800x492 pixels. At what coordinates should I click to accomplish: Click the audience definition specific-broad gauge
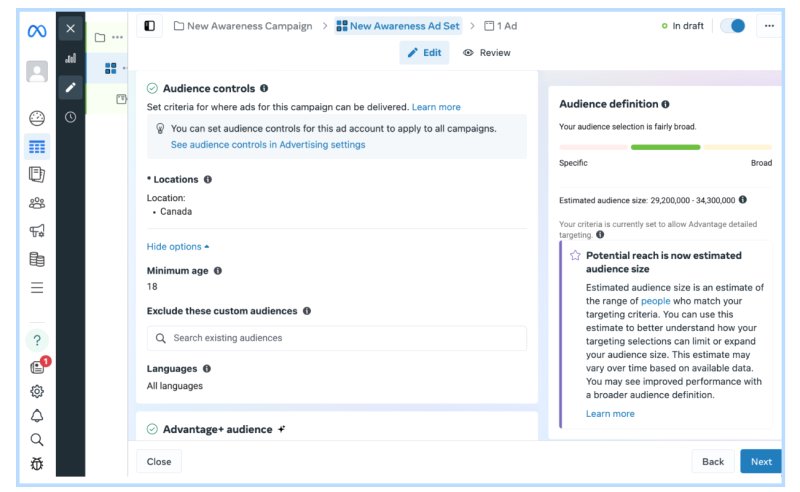click(665, 147)
